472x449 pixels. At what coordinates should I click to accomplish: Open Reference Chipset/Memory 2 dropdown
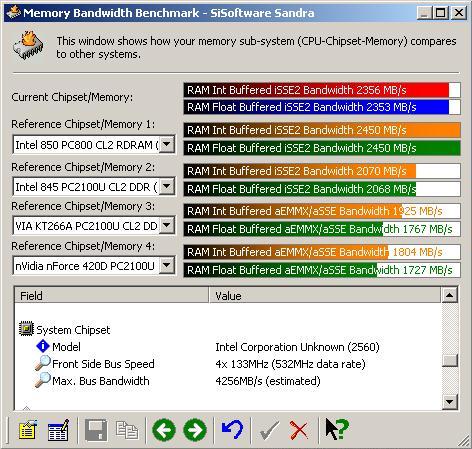pos(167,186)
